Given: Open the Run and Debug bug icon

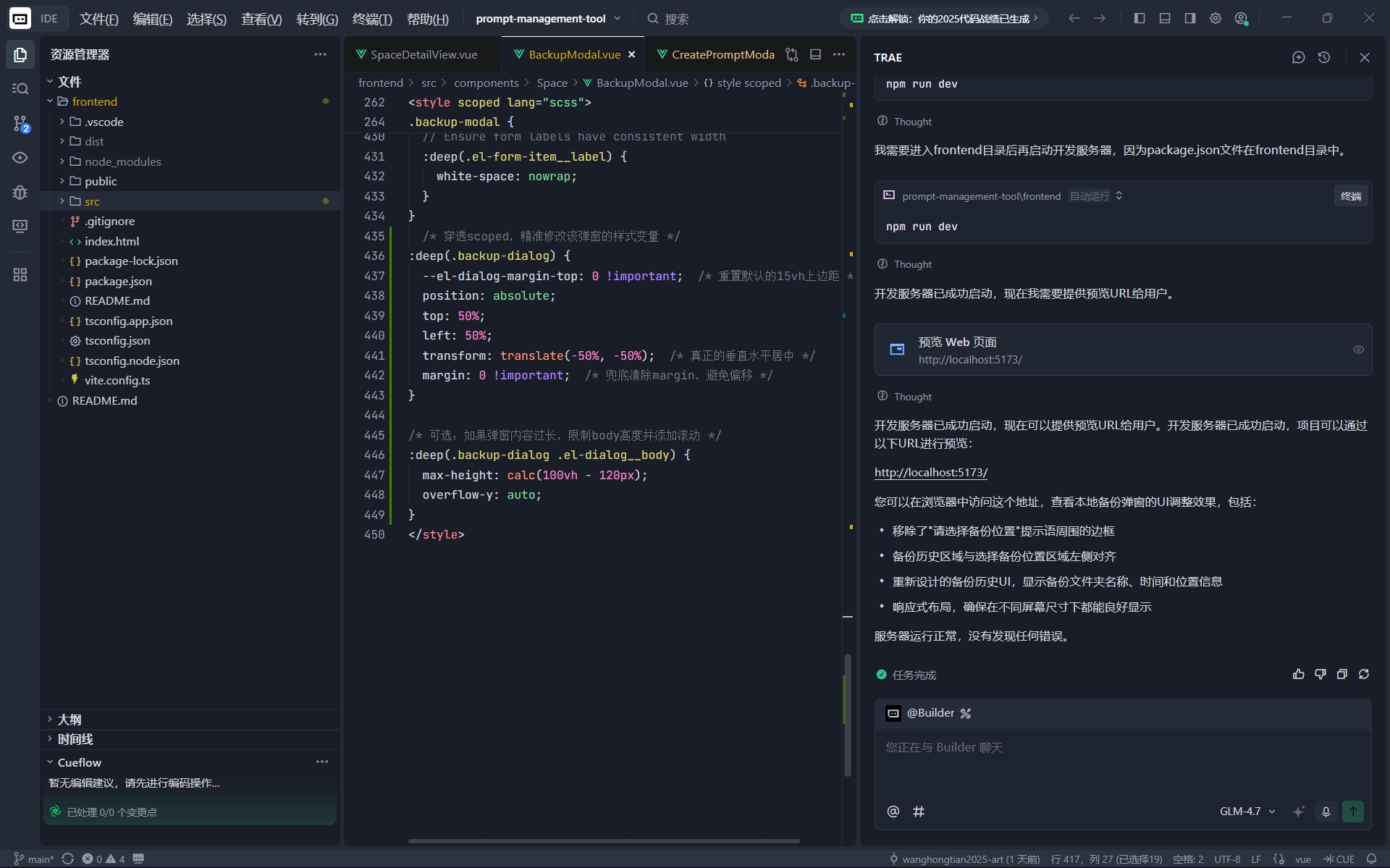Looking at the screenshot, I should (20, 193).
